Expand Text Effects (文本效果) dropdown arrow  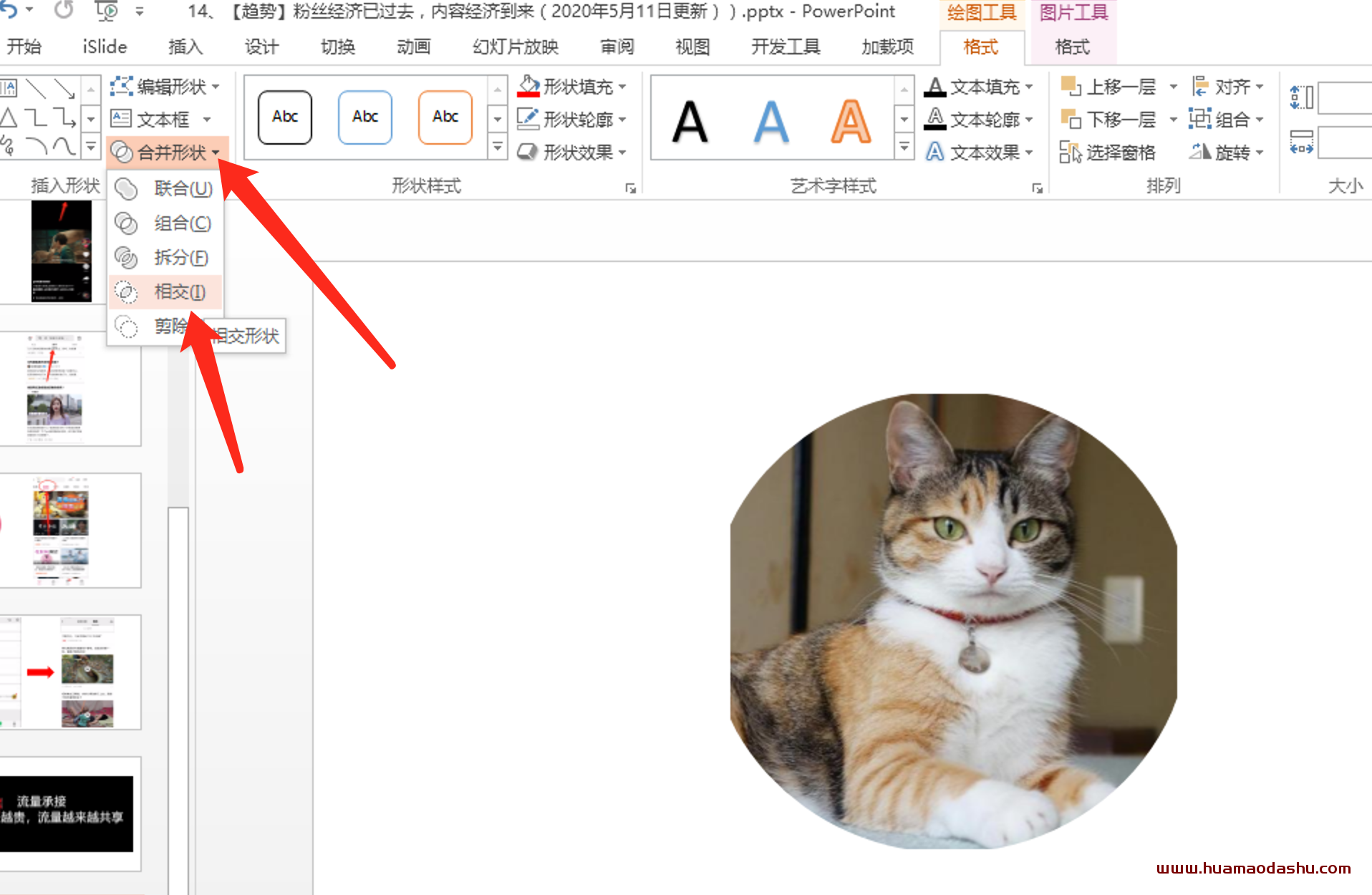(1029, 153)
